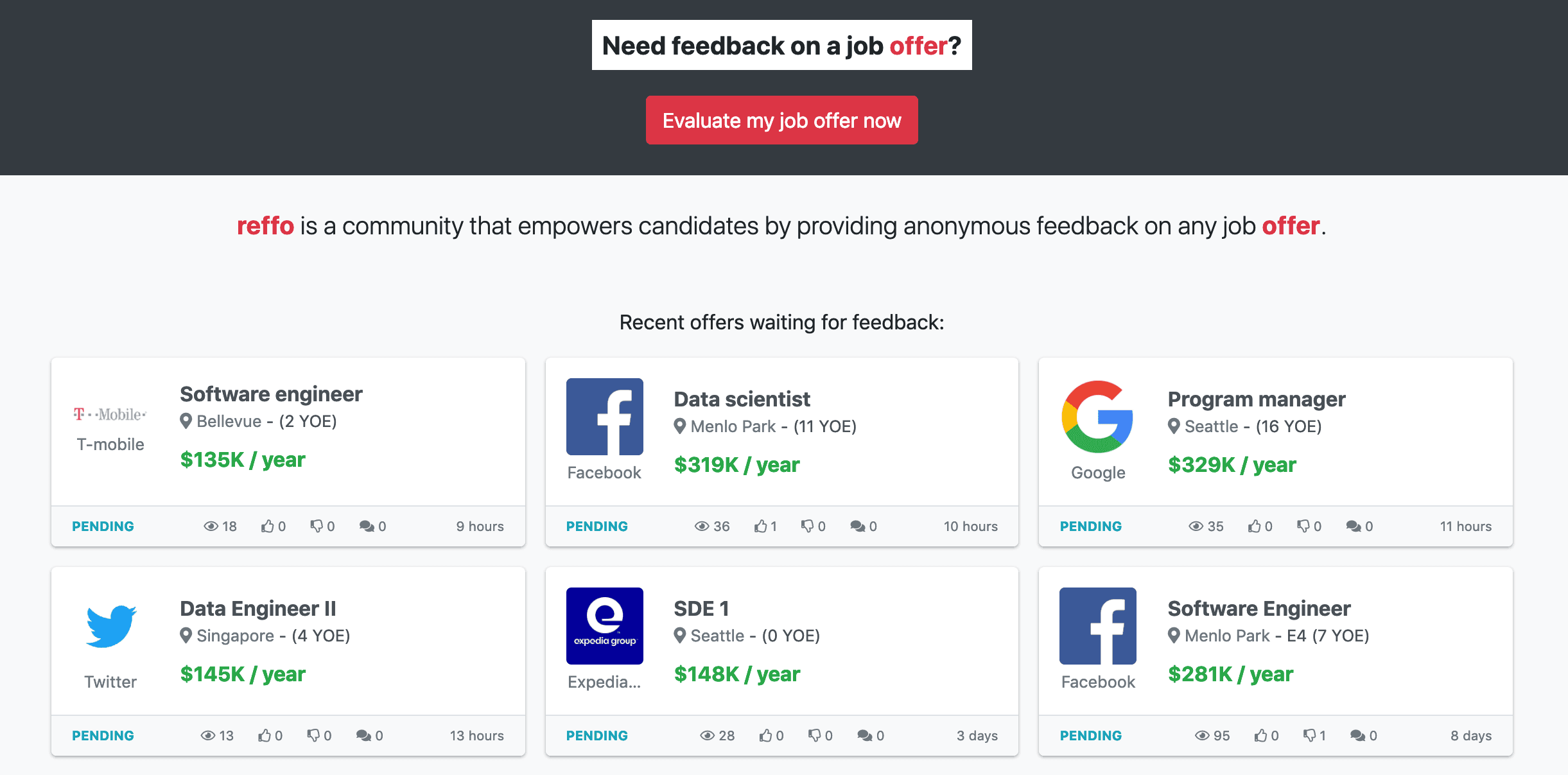
Task: Click thumbs-up on the T-mobile Software engineer offer
Action: [268, 527]
